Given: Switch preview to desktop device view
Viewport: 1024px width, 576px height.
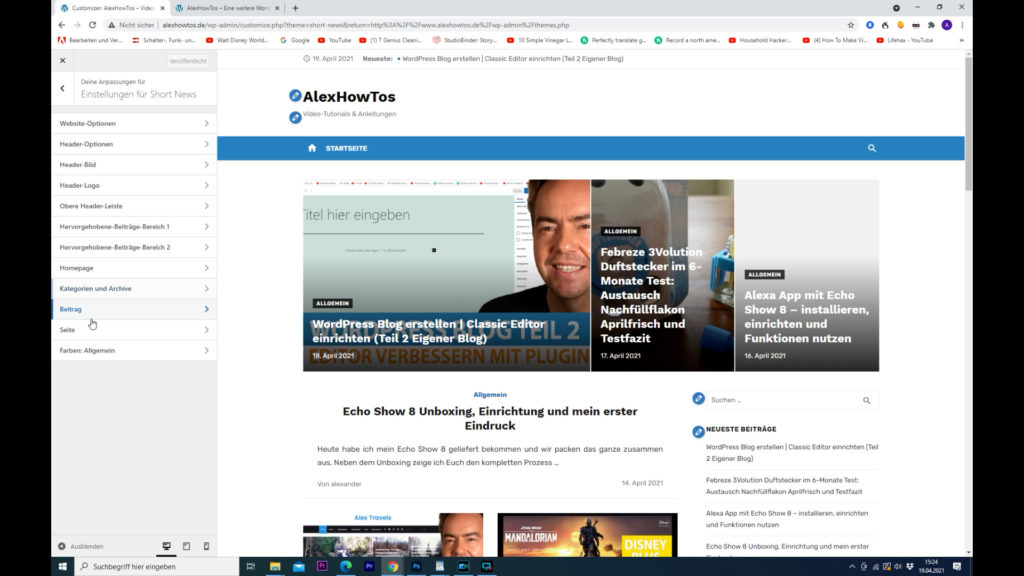Looking at the screenshot, I should (x=167, y=546).
